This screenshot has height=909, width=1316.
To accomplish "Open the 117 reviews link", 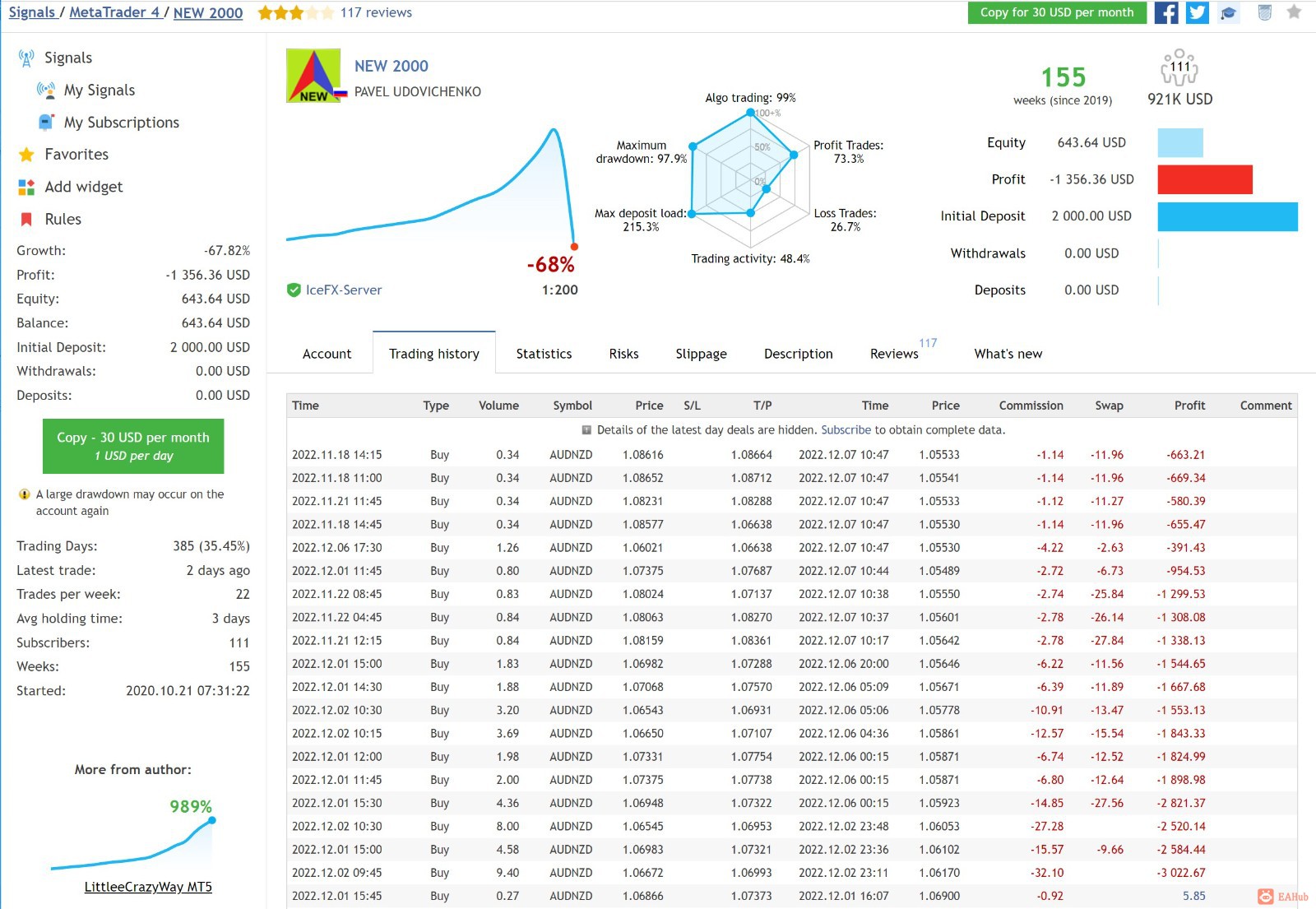I will [376, 12].
